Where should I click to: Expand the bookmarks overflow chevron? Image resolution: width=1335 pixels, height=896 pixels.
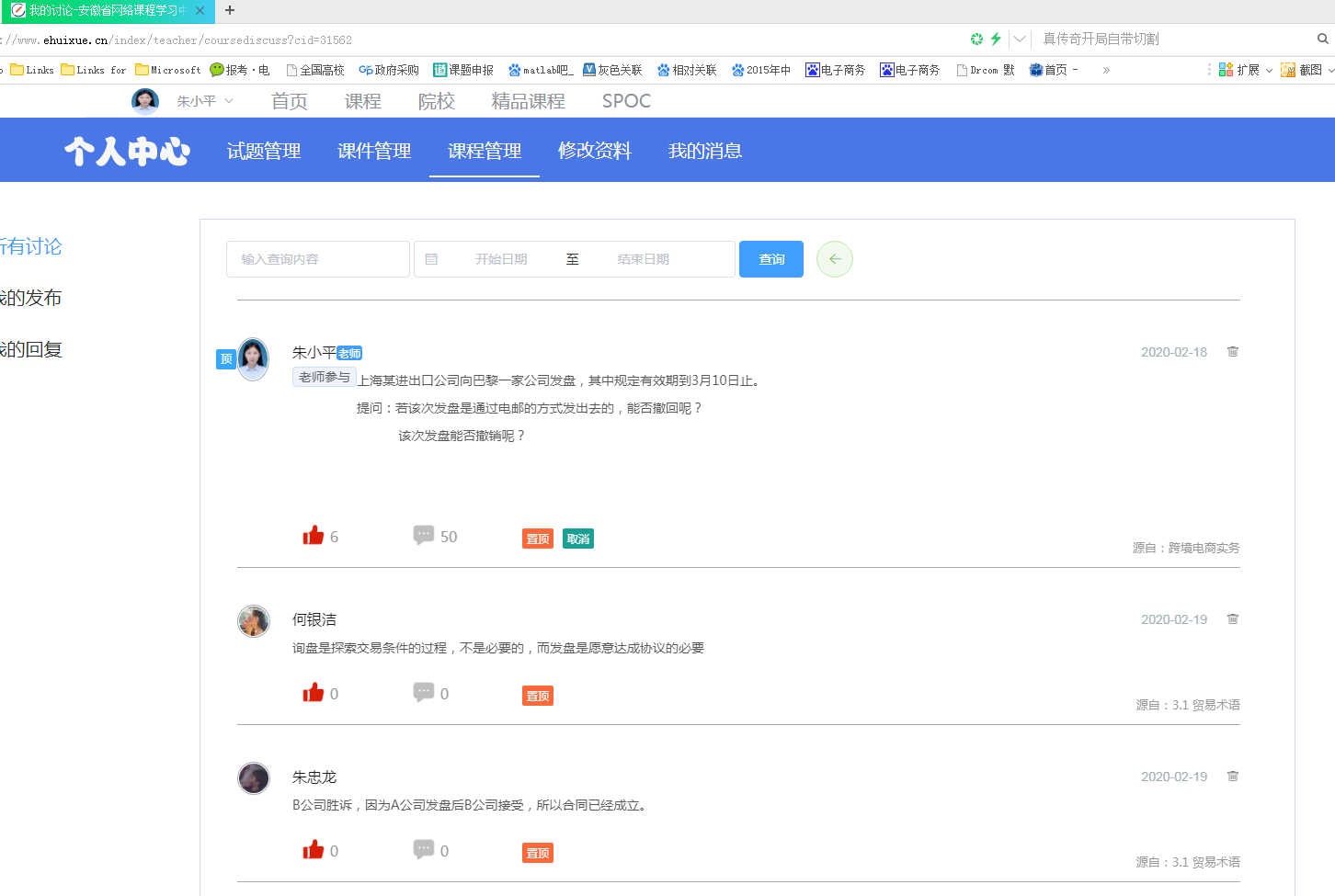click(1106, 70)
